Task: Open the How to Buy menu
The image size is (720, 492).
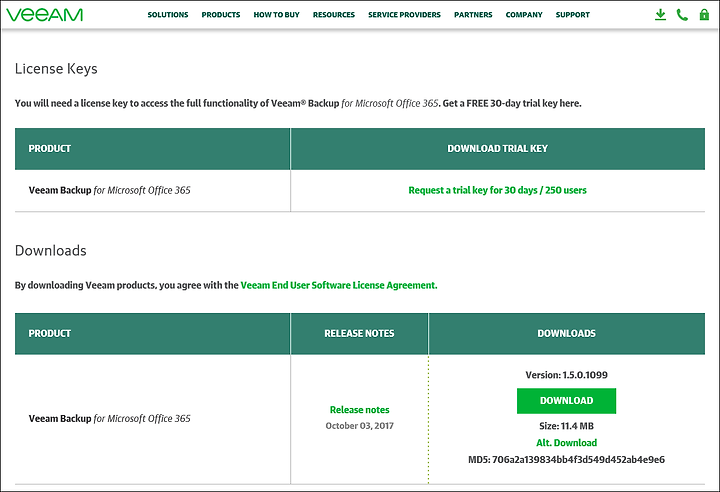Action: [x=276, y=15]
